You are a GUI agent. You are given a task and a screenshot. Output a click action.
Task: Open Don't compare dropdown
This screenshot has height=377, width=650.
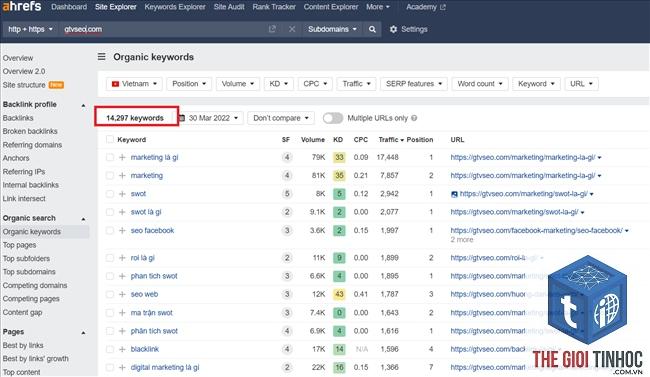point(281,118)
